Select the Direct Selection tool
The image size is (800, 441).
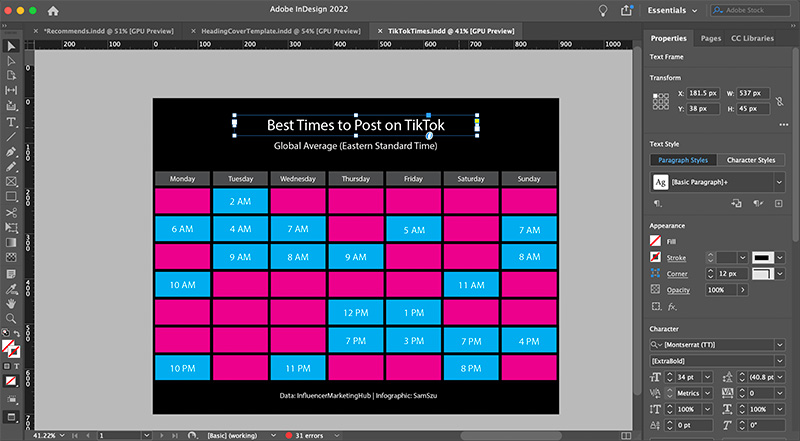[11, 61]
